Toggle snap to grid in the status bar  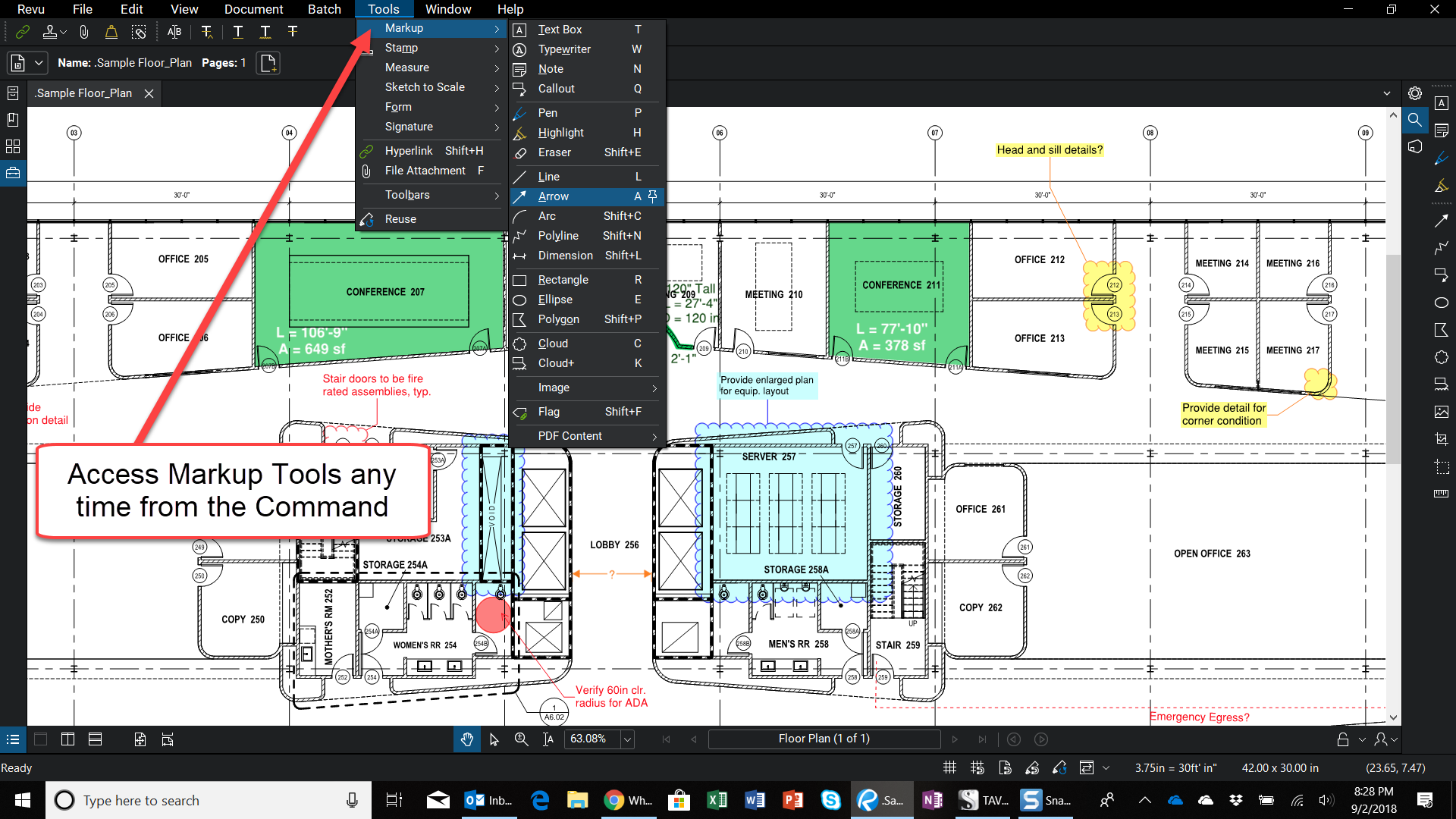pos(977,767)
